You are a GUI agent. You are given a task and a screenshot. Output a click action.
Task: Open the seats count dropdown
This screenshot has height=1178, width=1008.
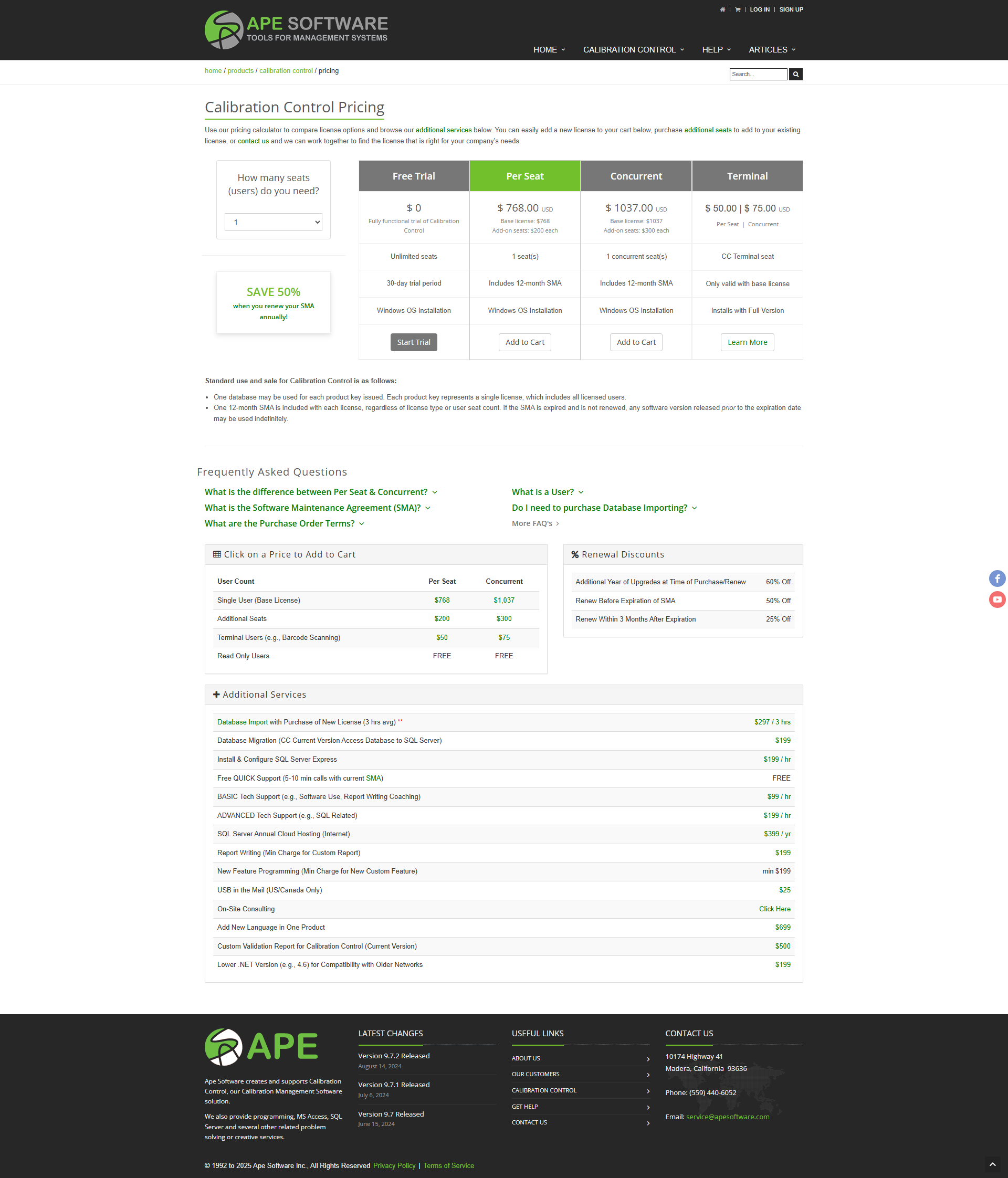coord(274,222)
